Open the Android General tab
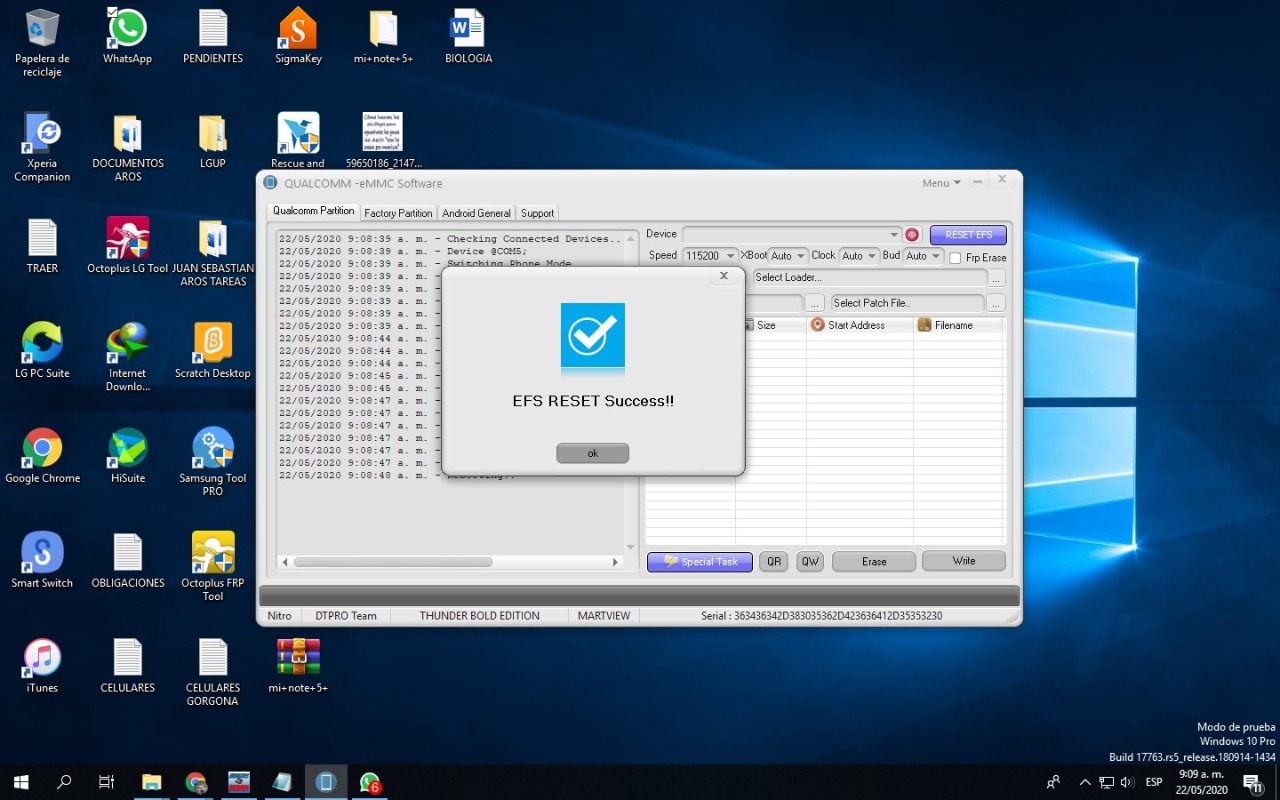Screen dimensions: 1280x800 476,213
